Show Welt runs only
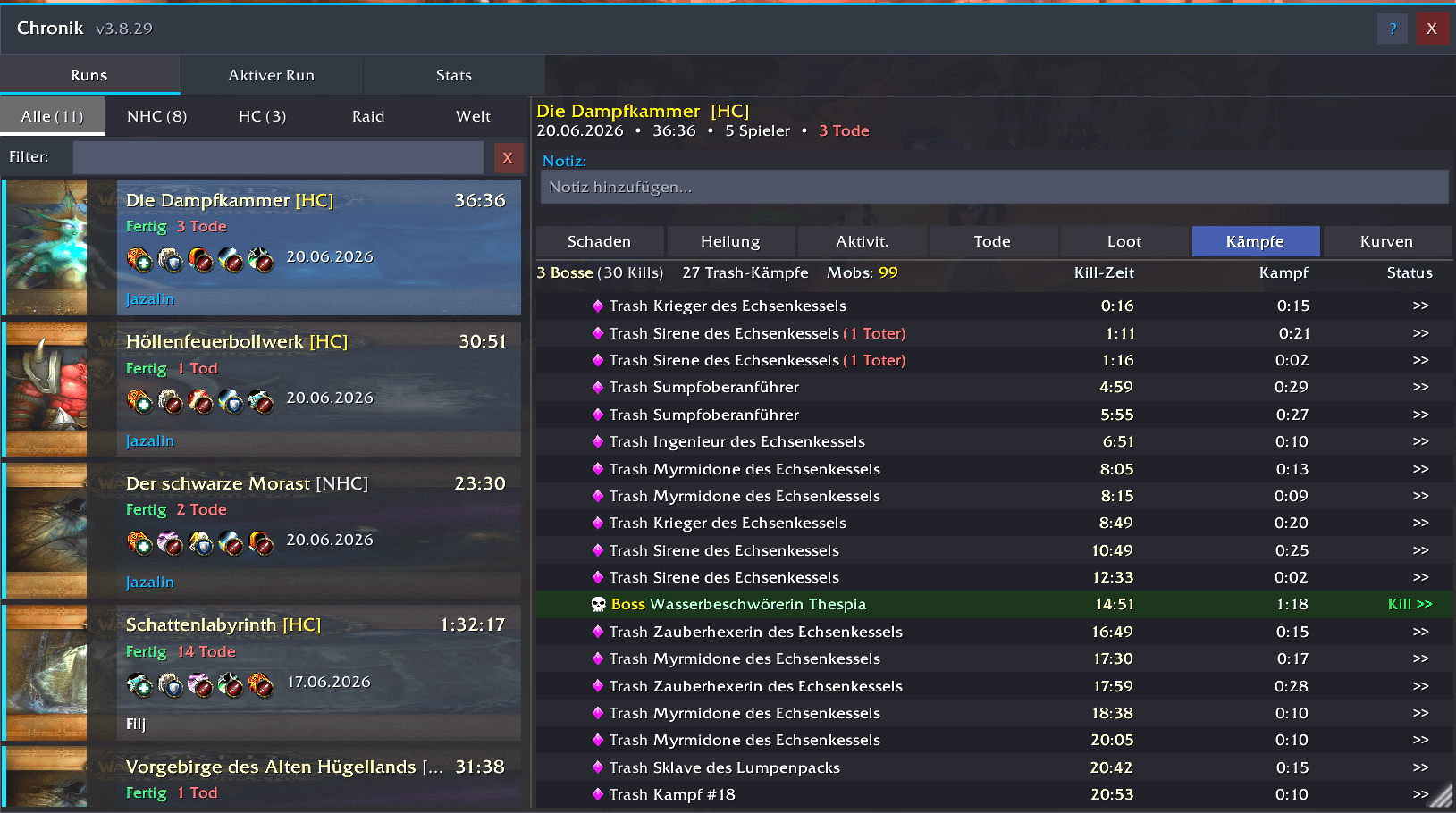The image size is (1456, 813). [474, 116]
